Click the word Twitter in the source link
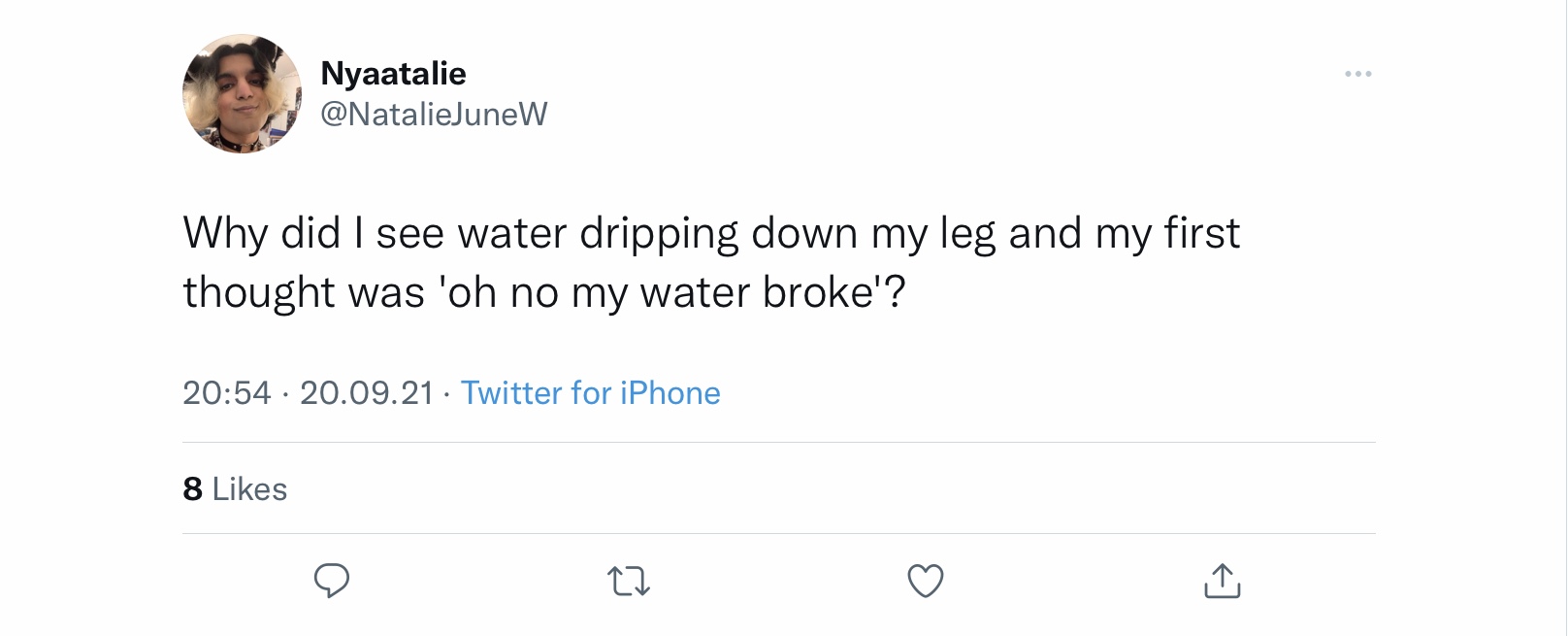Viewport: 1568px width, 636px height. coord(511,392)
